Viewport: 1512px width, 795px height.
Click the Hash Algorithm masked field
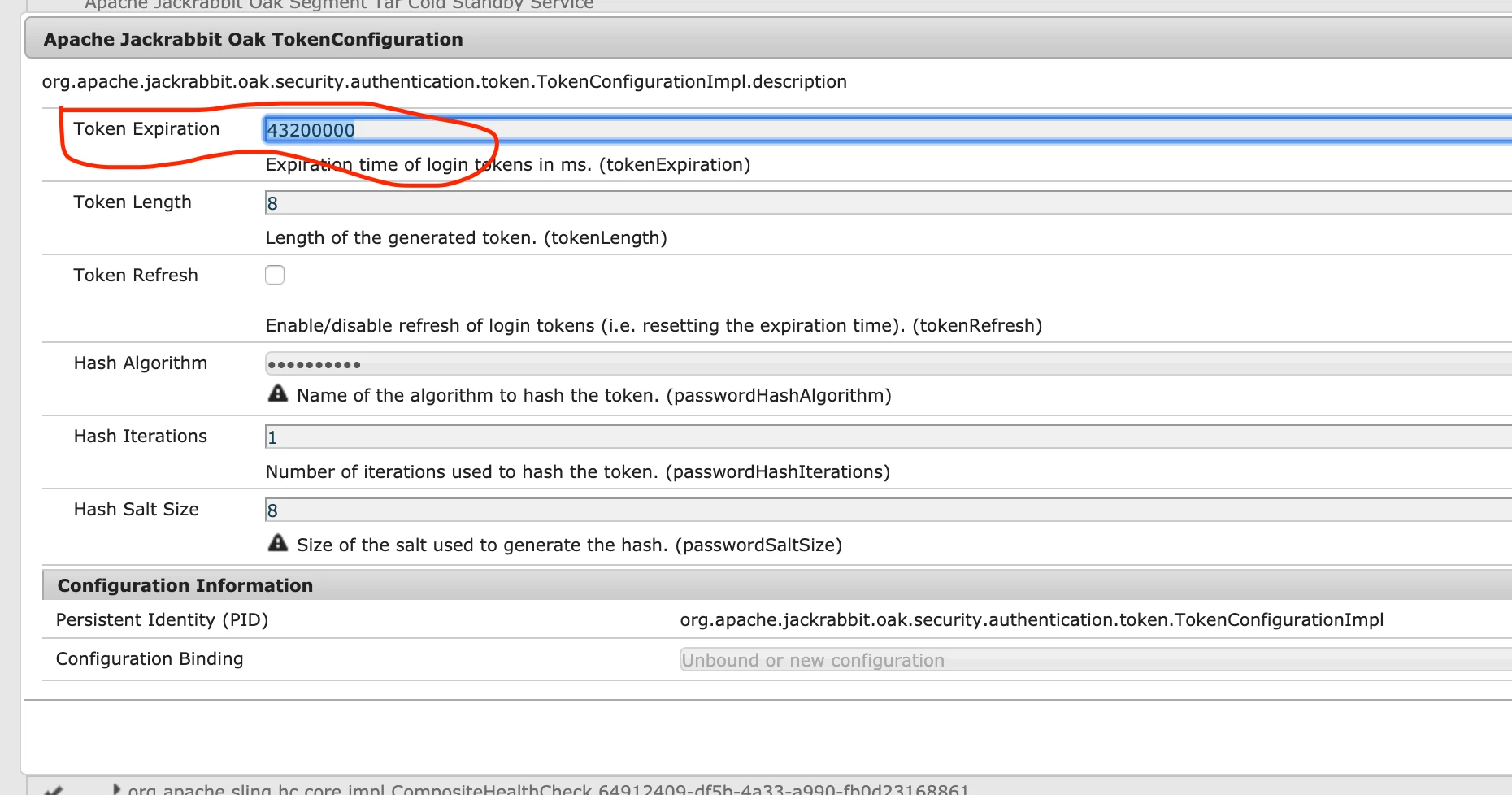(x=888, y=363)
